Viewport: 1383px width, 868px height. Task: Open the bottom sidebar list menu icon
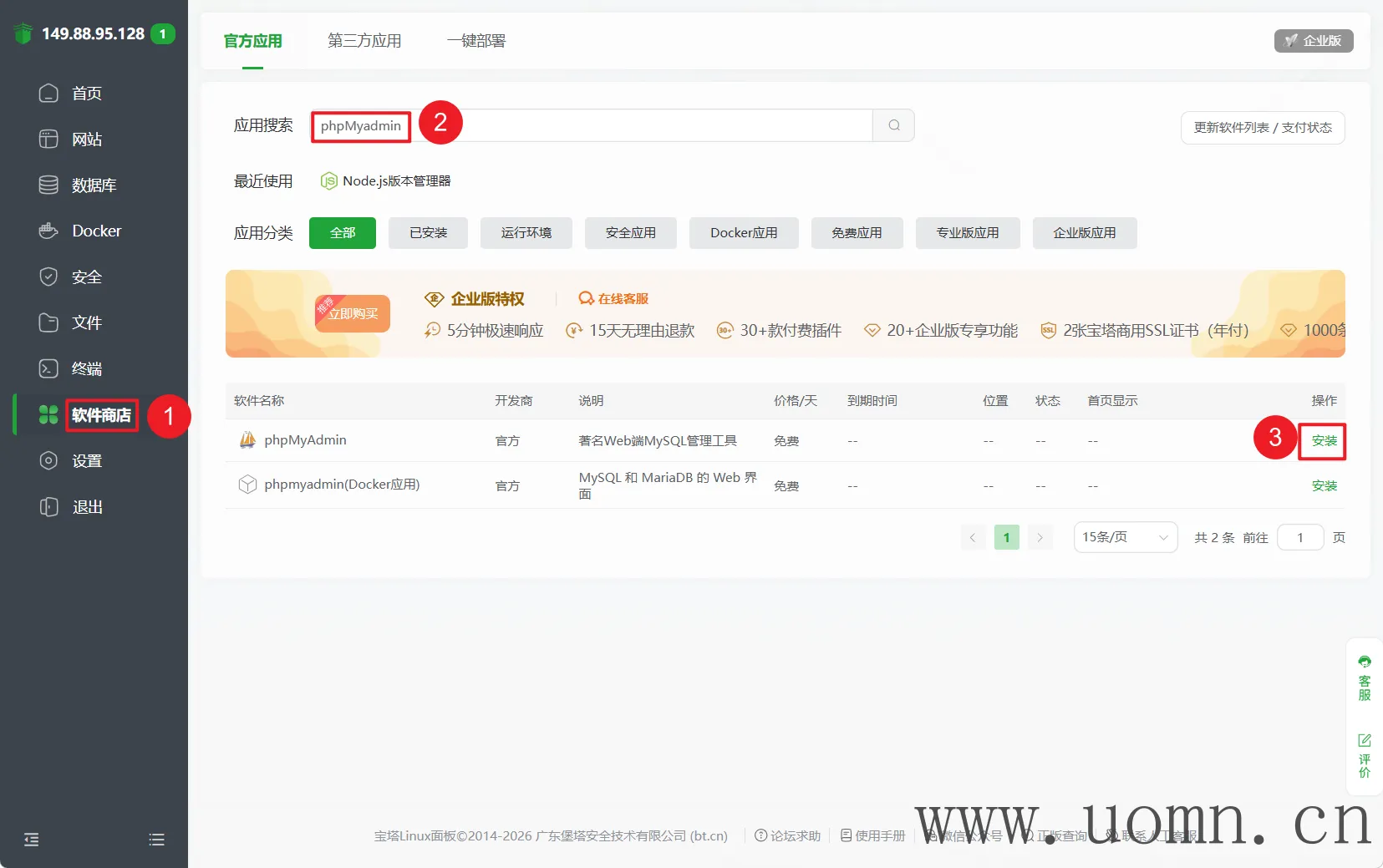coord(156,840)
